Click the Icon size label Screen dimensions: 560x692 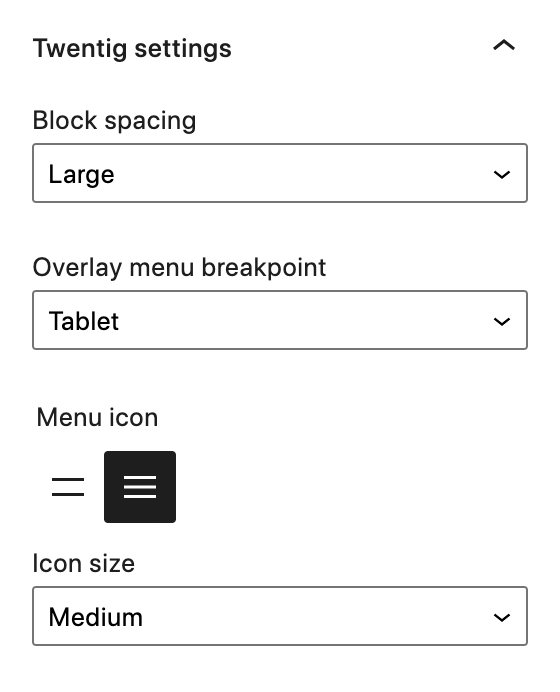pyautogui.click(x=83, y=564)
